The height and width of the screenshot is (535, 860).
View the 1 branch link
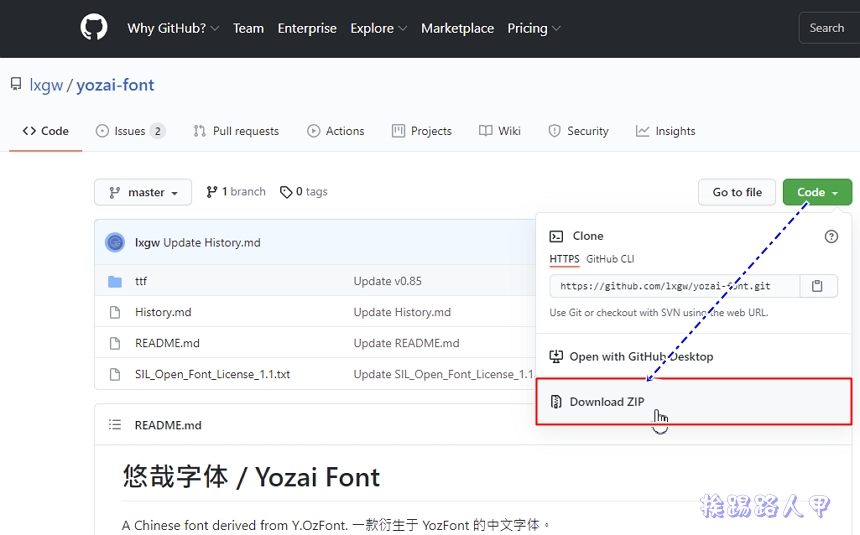(x=236, y=192)
